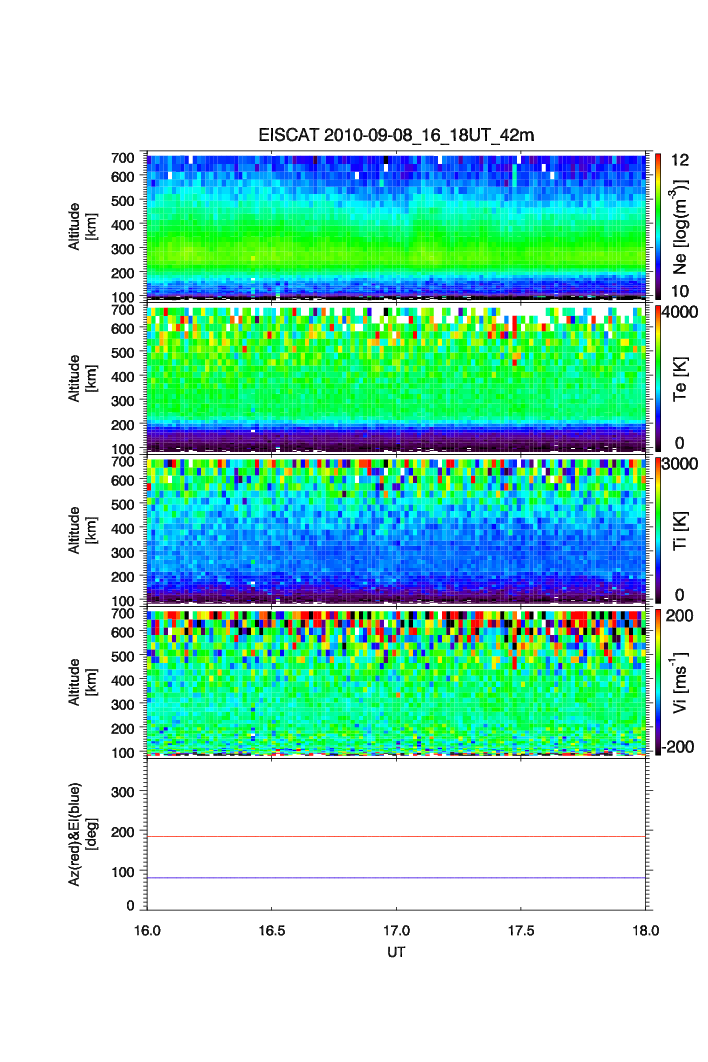Screen dimensions: 708x1062
Task: Click inside the Te electron temperature panel
Action: click(x=398, y=378)
